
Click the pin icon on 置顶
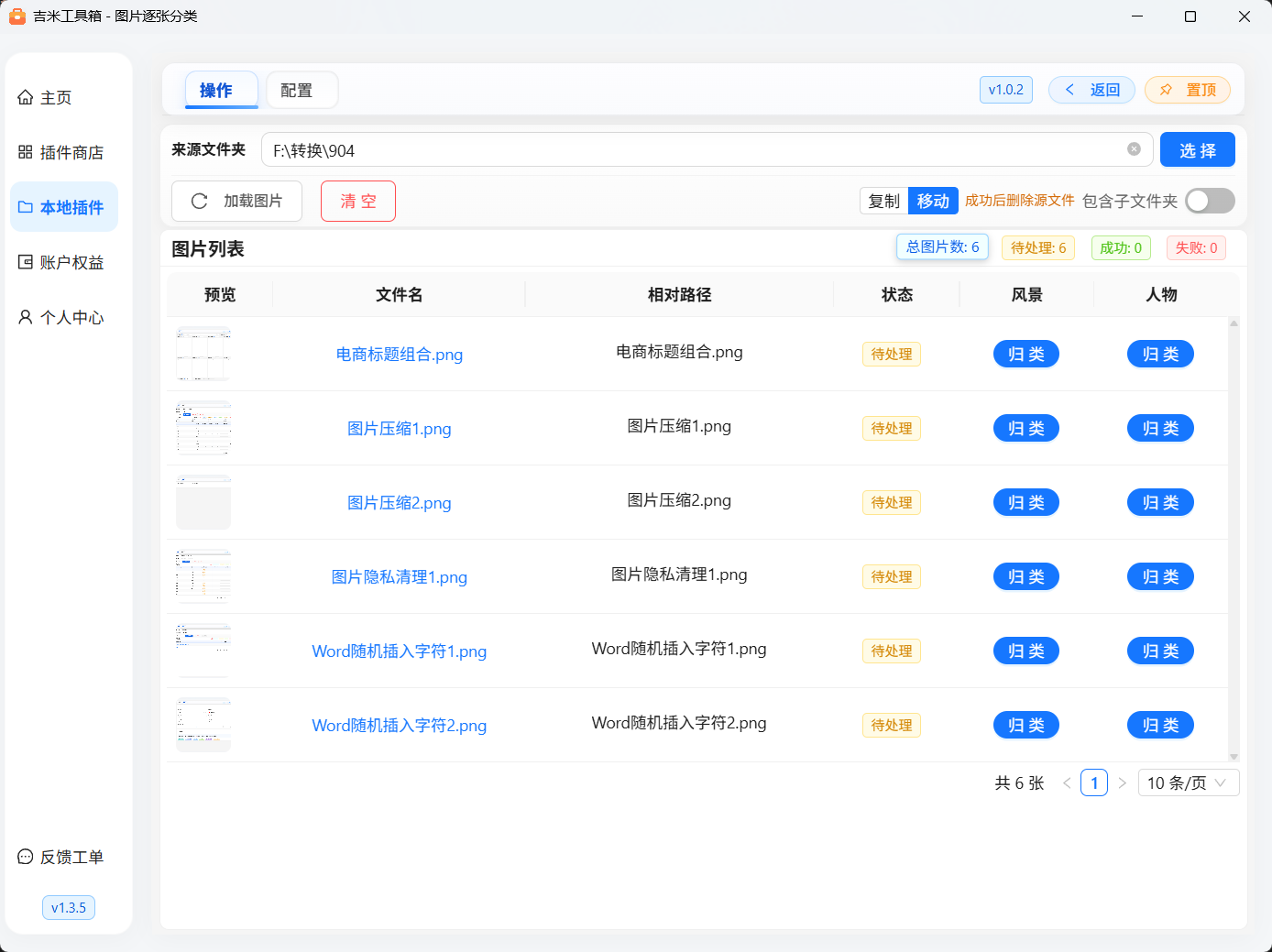1166,90
